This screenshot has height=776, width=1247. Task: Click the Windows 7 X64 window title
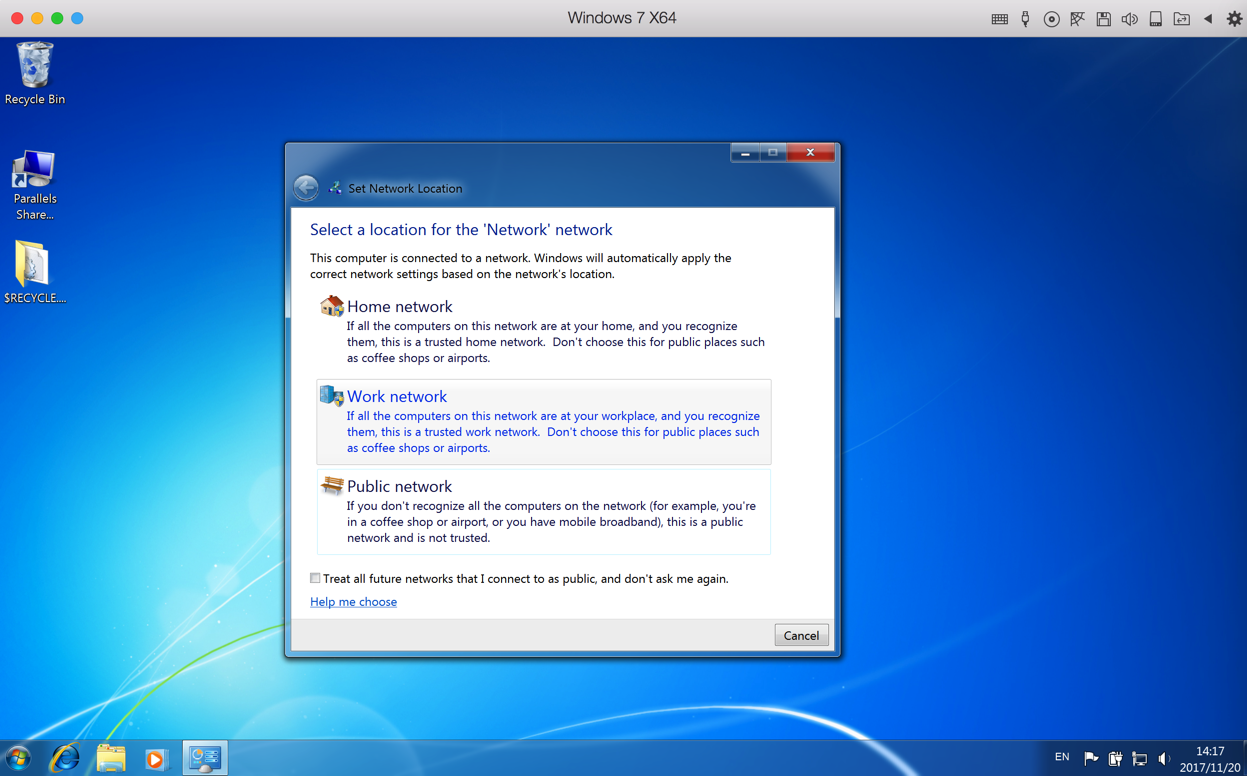pyautogui.click(x=622, y=18)
